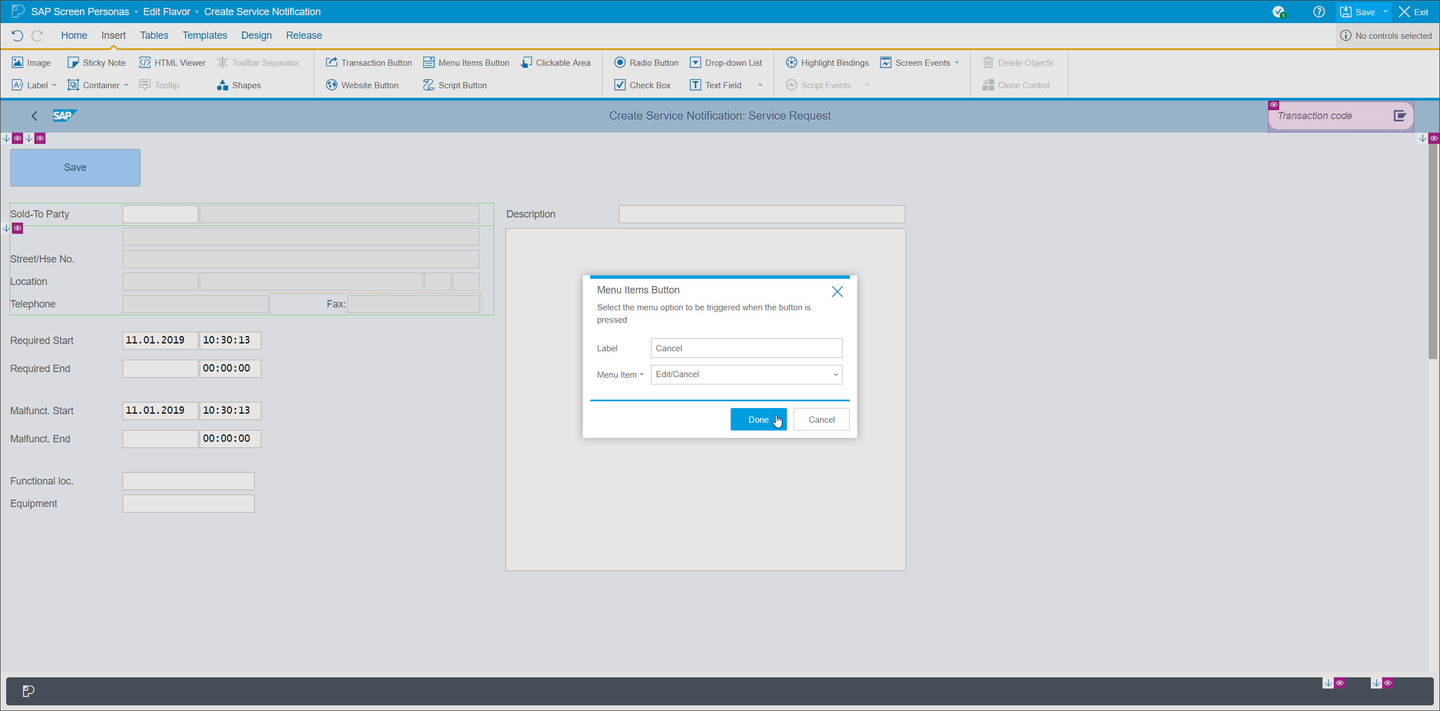Click the green status check icon
The width and height of the screenshot is (1440, 711).
click(x=1279, y=12)
